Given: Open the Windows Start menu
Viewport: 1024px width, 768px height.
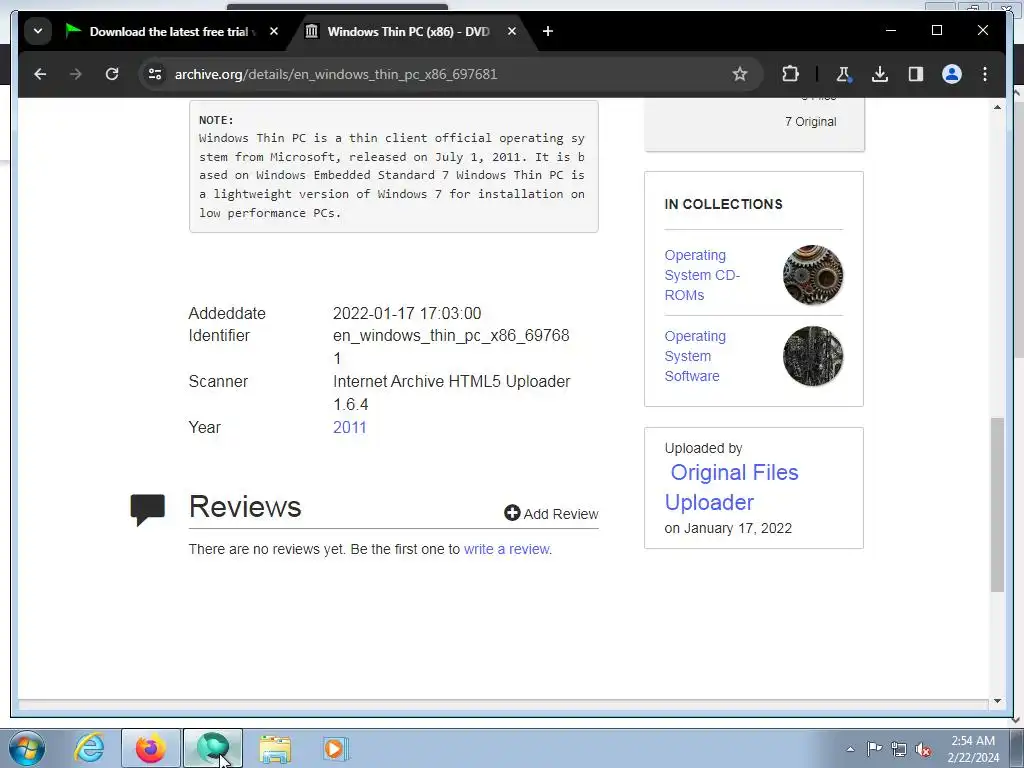Looking at the screenshot, I should point(27,748).
